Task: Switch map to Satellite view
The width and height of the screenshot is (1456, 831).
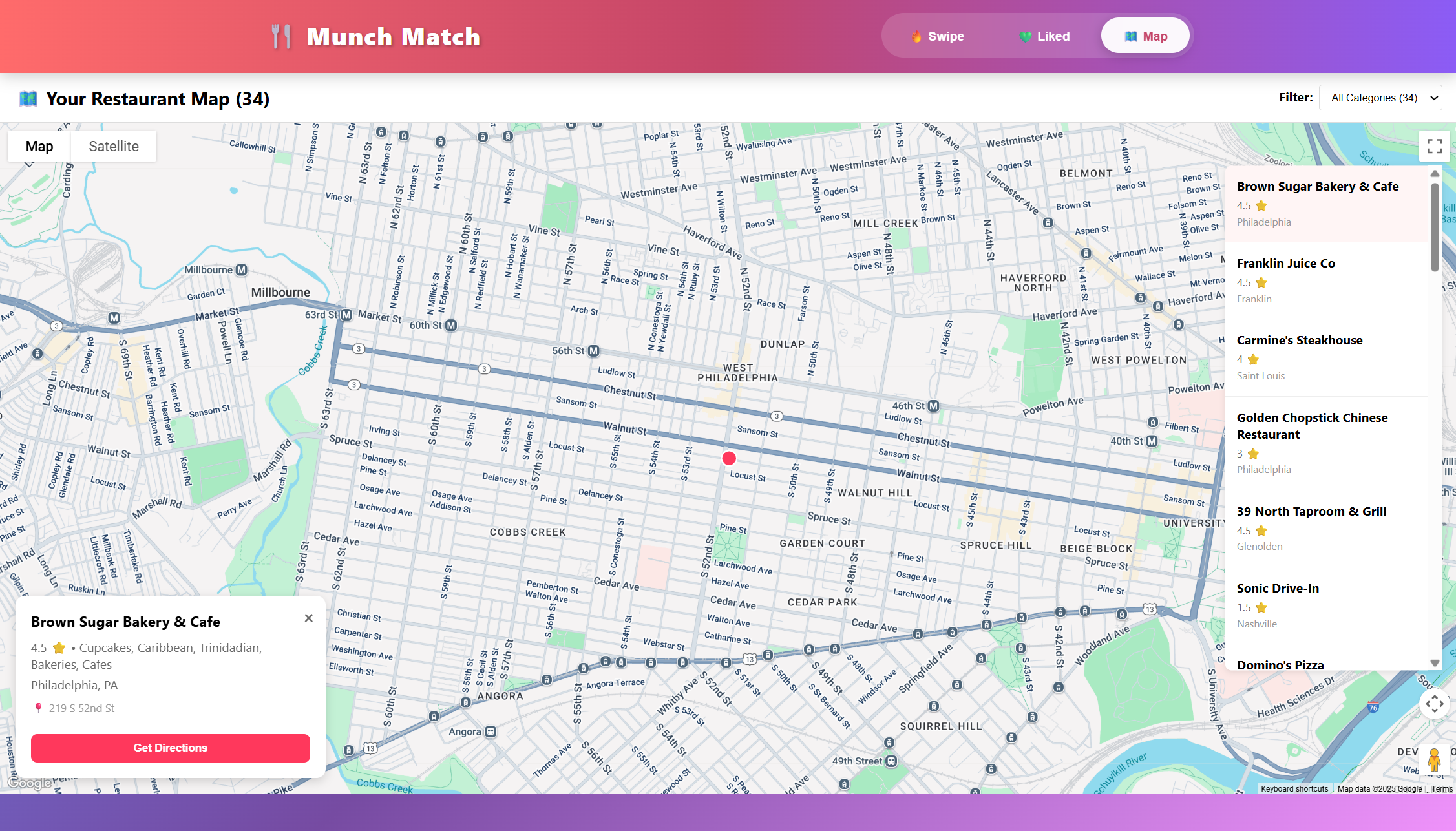Action: (114, 146)
